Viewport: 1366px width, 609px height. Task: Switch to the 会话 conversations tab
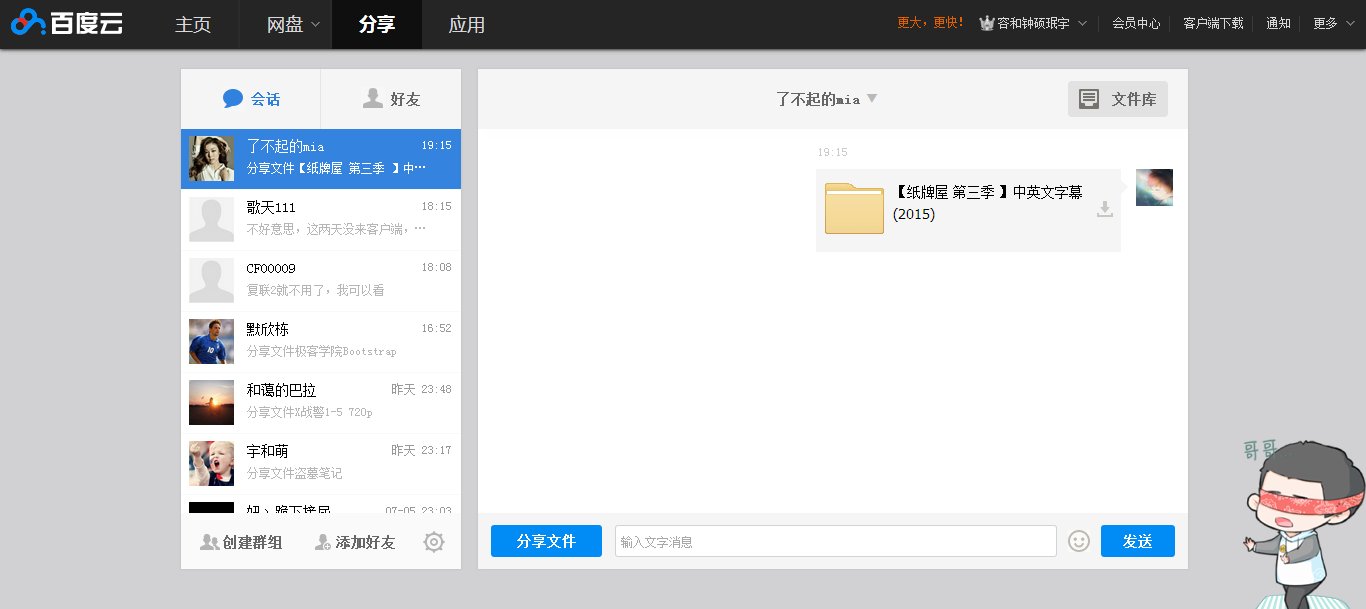click(x=251, y=99)
